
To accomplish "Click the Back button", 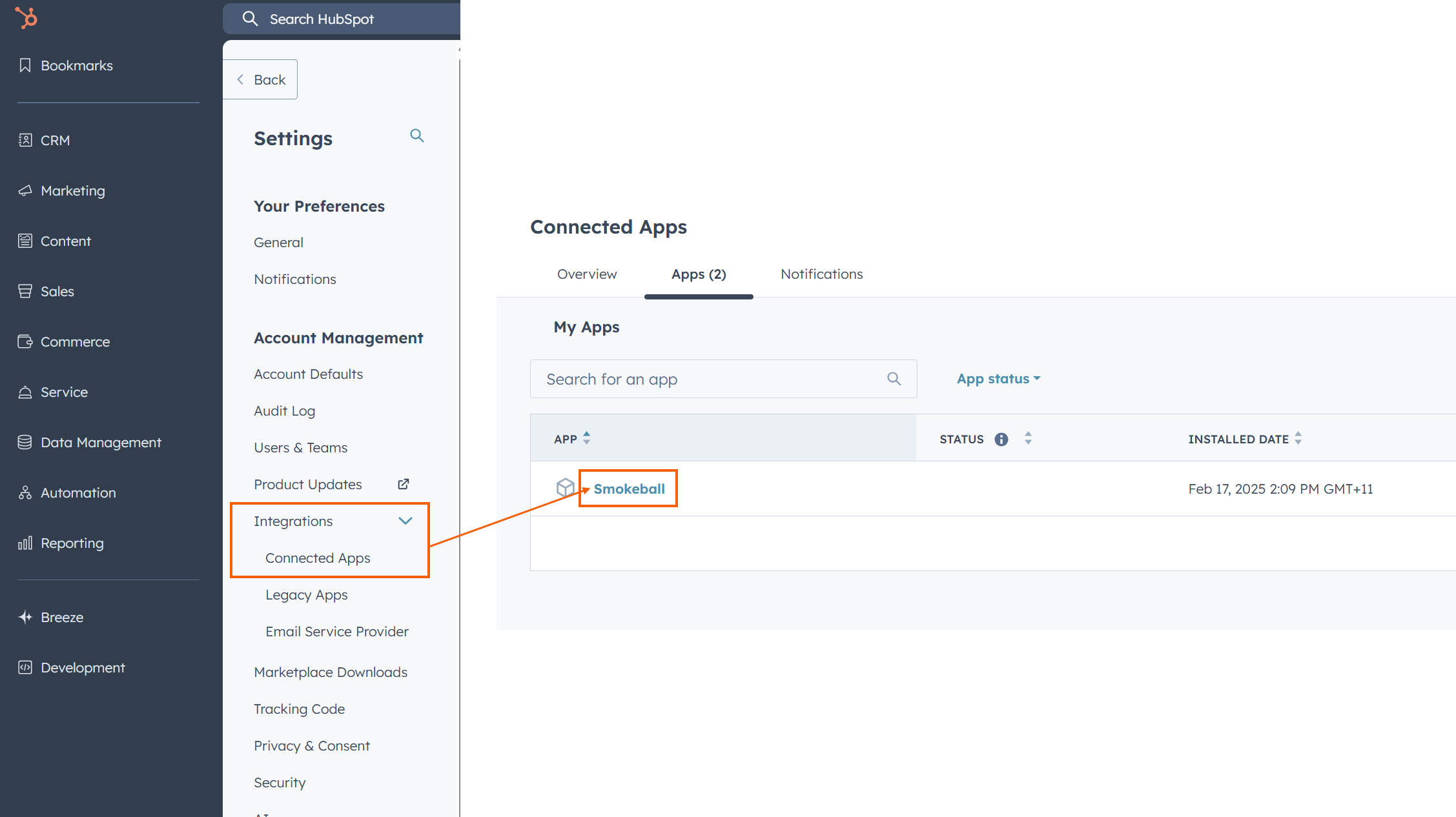I will click(261, 79).
